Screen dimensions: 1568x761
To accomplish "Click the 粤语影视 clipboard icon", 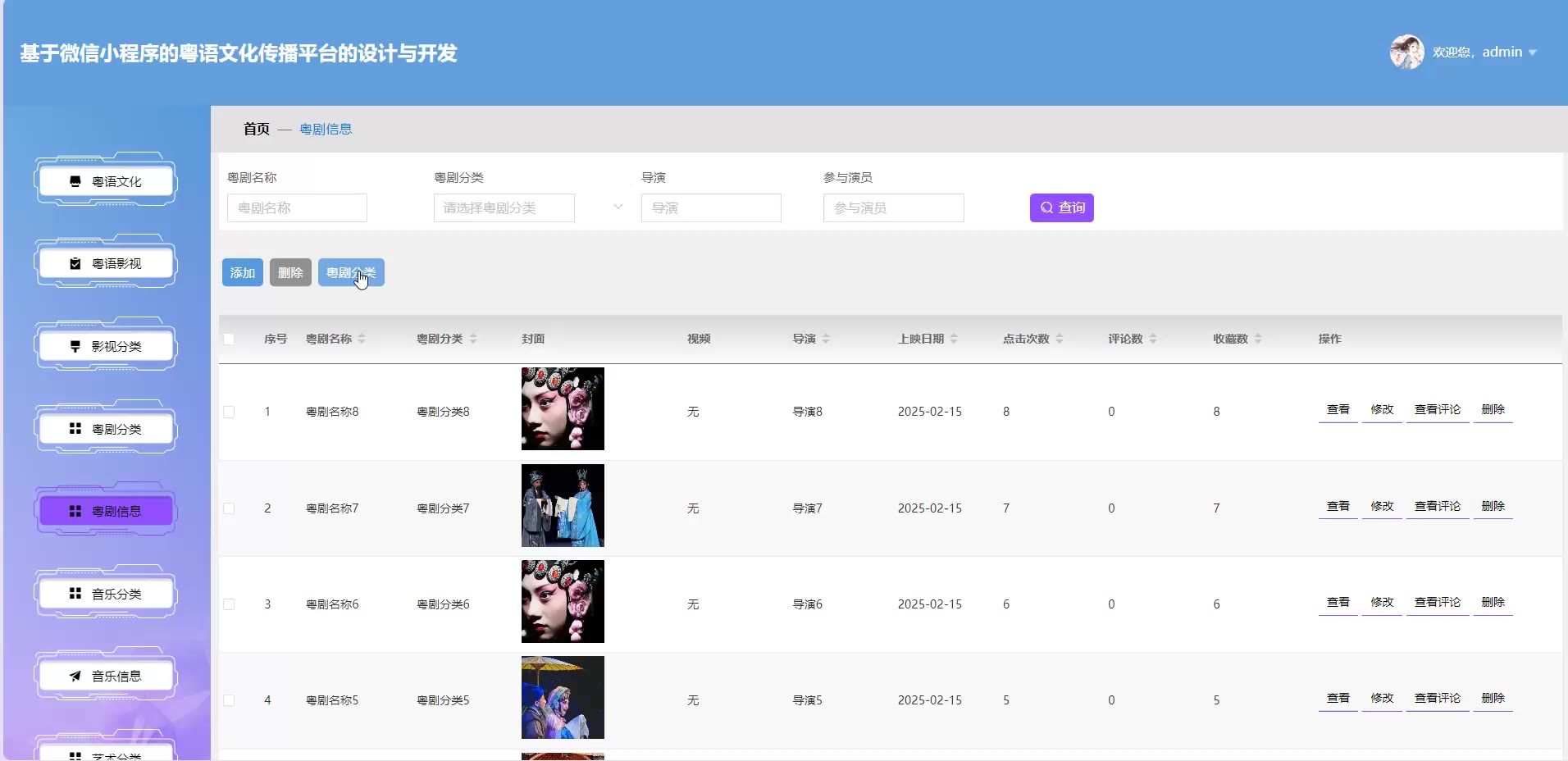I will (x=75, y=263).
